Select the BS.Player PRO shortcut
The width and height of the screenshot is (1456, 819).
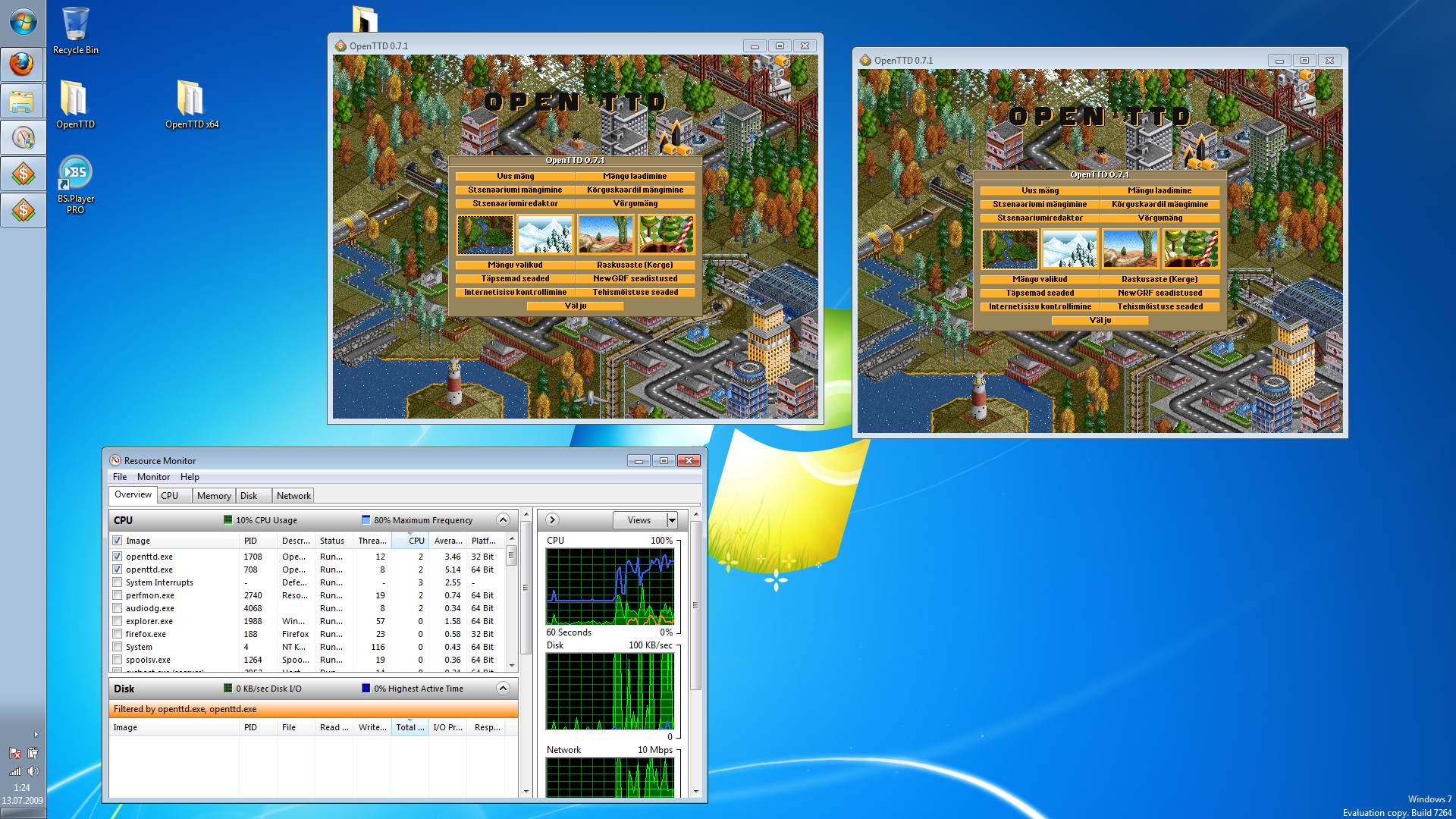click(x=75, y=184)
